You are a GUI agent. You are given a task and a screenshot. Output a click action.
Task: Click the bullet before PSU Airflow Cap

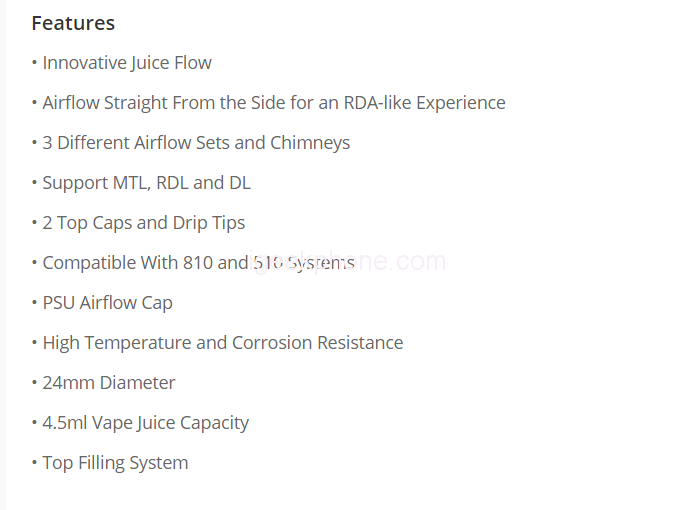coord(34,303)
